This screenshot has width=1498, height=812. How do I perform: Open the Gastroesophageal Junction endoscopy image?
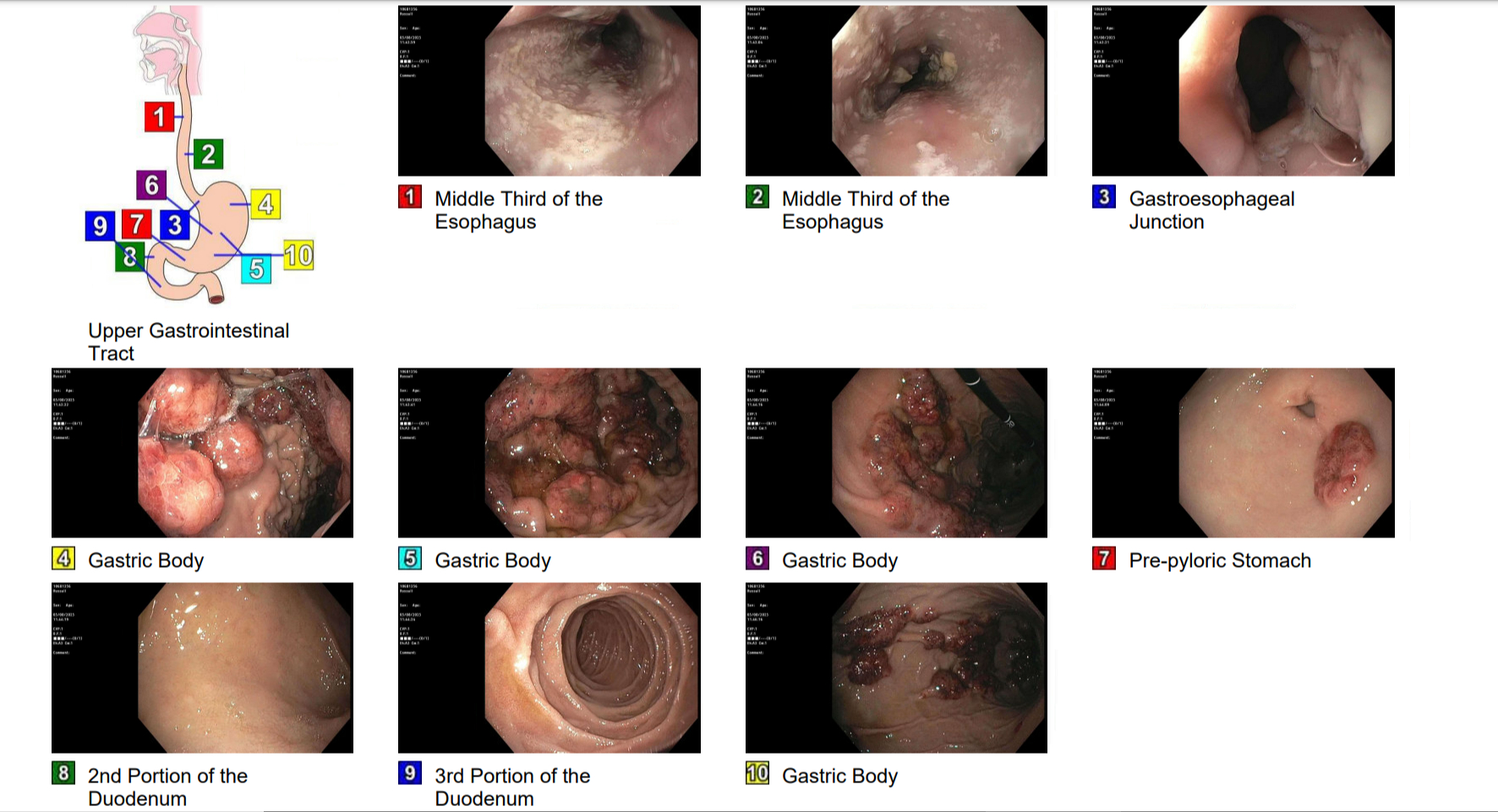tap(1243, 91)
